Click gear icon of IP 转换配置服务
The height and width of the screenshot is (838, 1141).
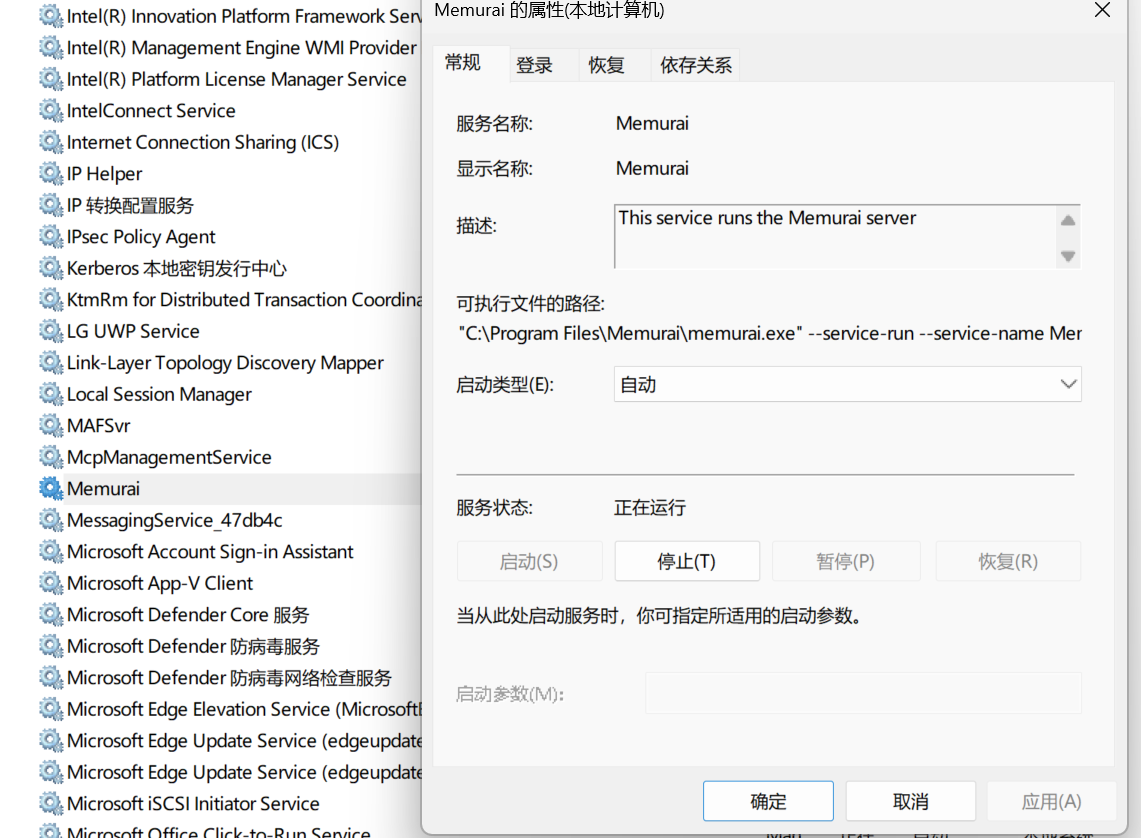(x=51, y=205)
